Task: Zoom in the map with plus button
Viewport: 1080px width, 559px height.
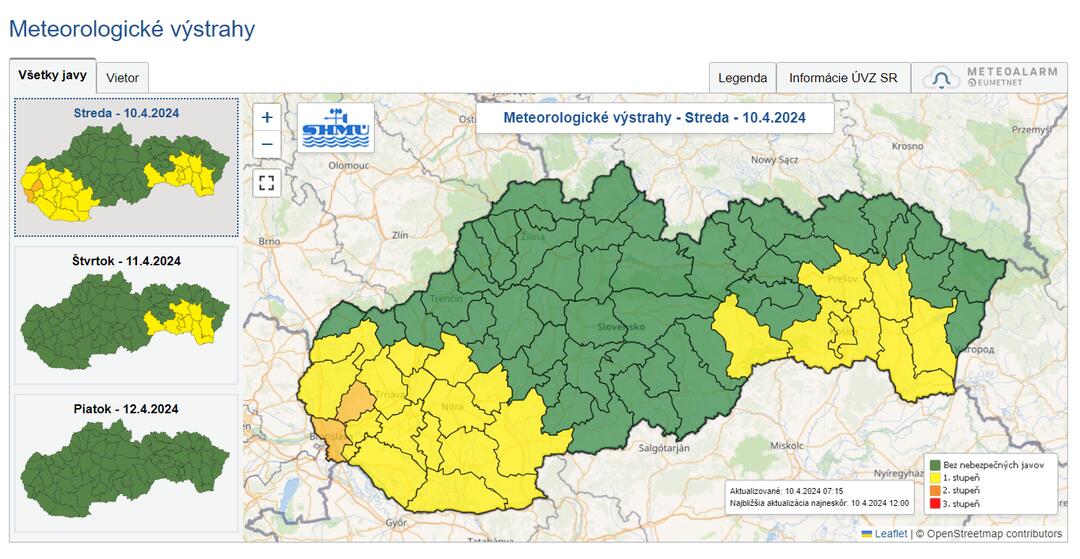Action: [267, 117]
